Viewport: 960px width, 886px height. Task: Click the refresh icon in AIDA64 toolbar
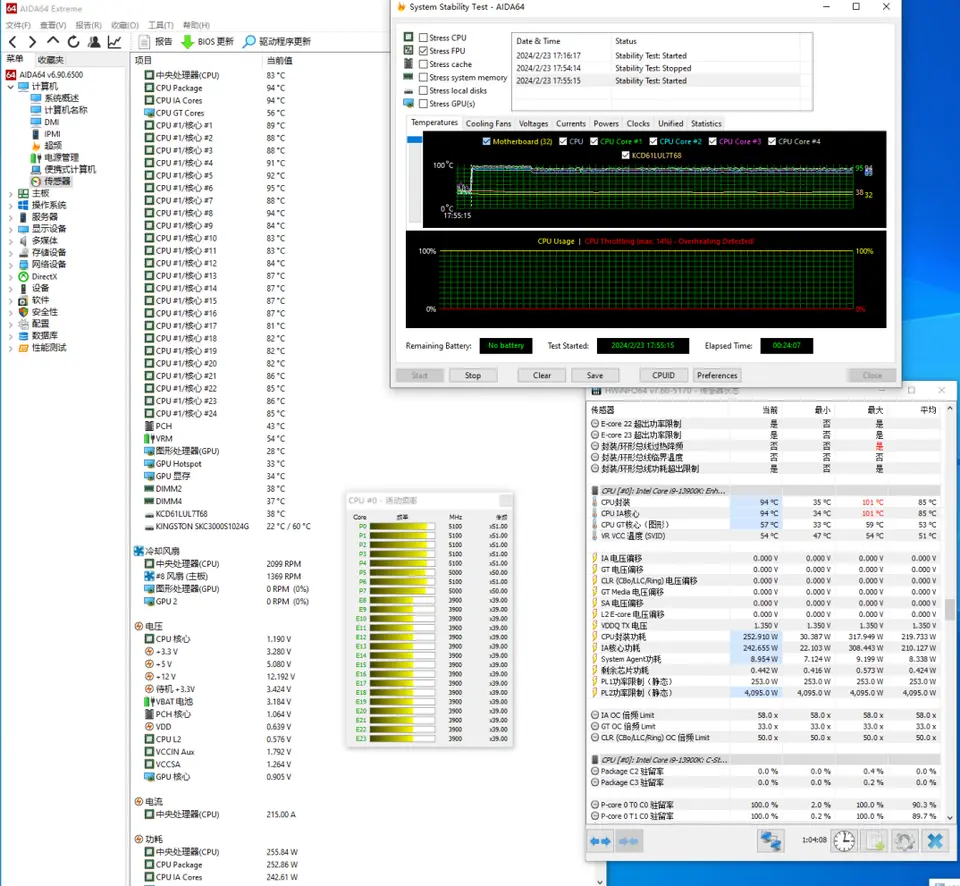click(x=73, y=42)
